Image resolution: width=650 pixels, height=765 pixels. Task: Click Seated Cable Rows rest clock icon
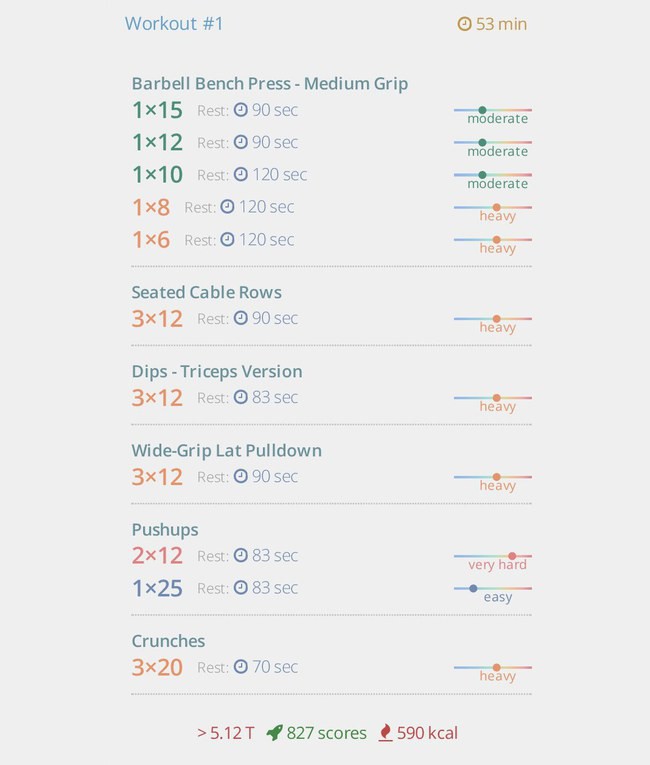[x=240, y=318]
